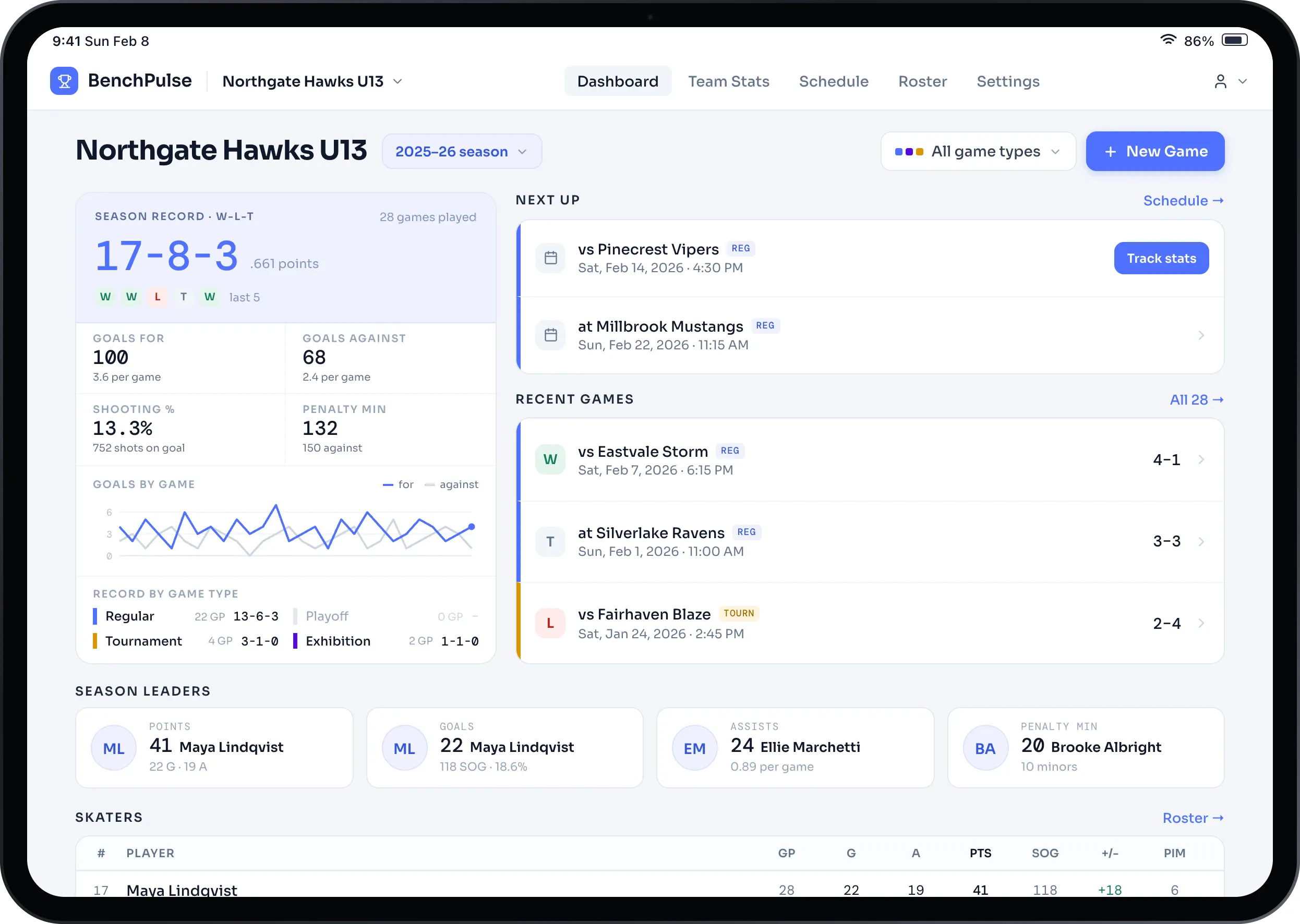
Task: Open the Northgate Hawks U13 team switcher
Action: (x=312, y=81)
